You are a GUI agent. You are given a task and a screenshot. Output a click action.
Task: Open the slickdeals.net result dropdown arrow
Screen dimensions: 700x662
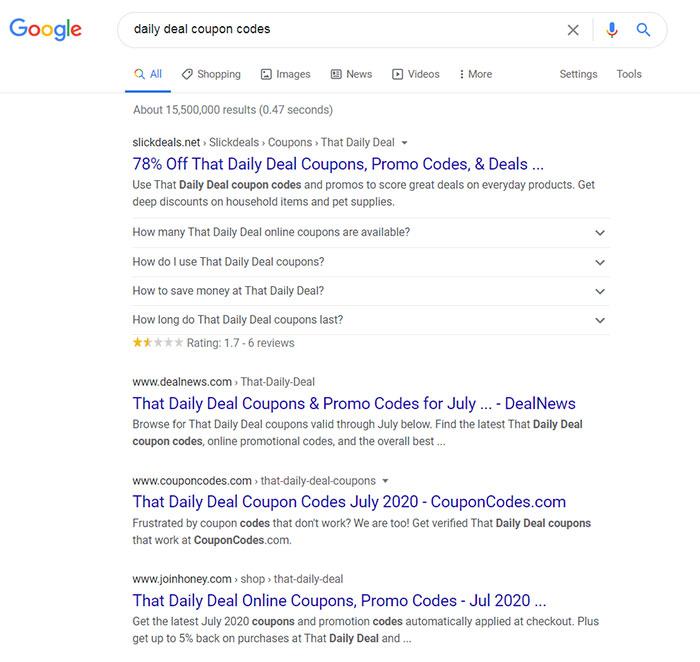pyautogui.click(x=404, y=143)
